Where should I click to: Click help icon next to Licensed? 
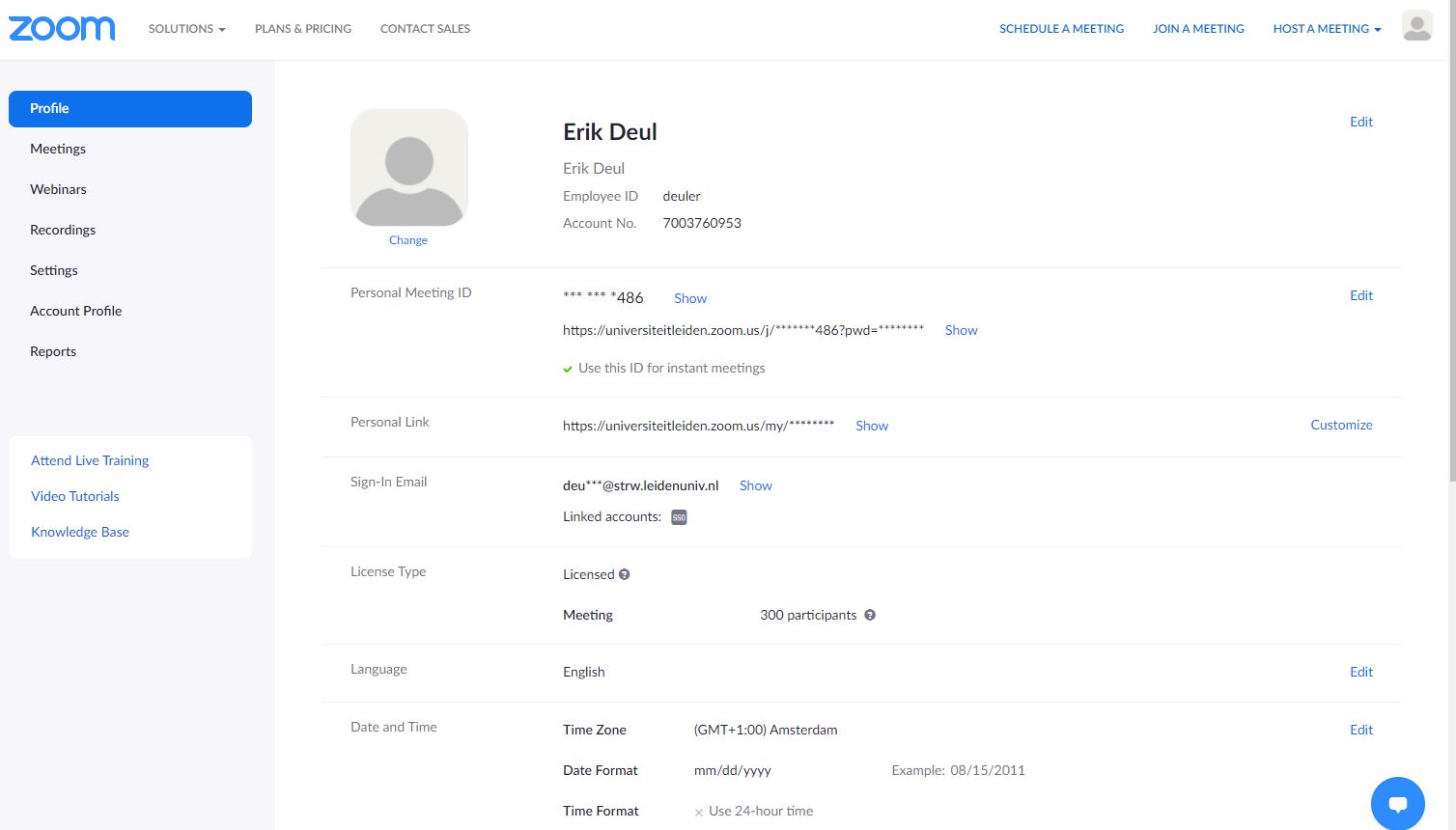point(625,574)
